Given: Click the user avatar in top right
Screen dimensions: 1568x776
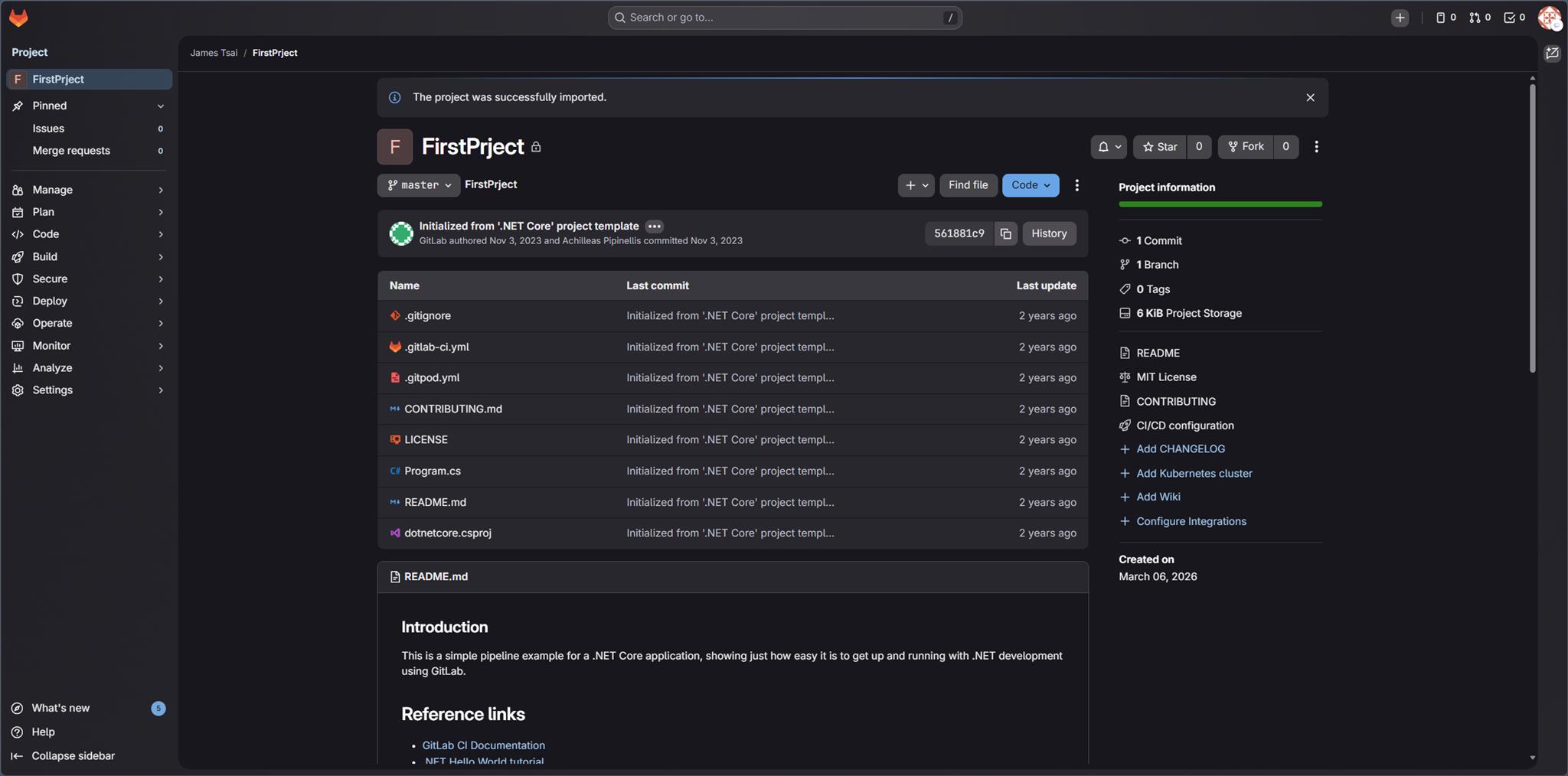Looking at the screenshot, I should (1549, 18).
